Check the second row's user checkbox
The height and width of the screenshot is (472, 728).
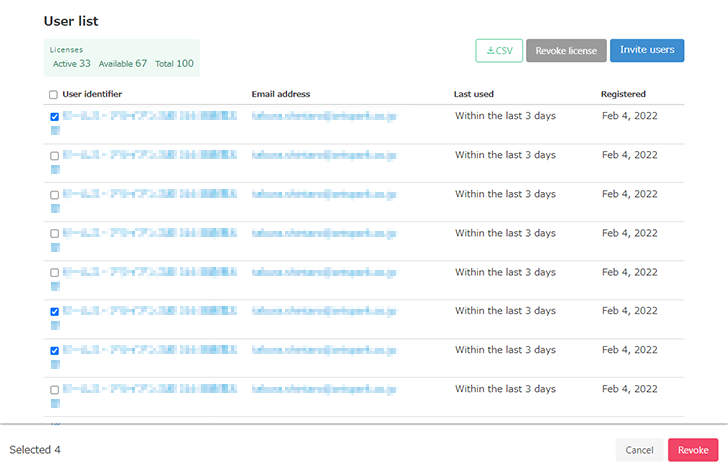54,156
